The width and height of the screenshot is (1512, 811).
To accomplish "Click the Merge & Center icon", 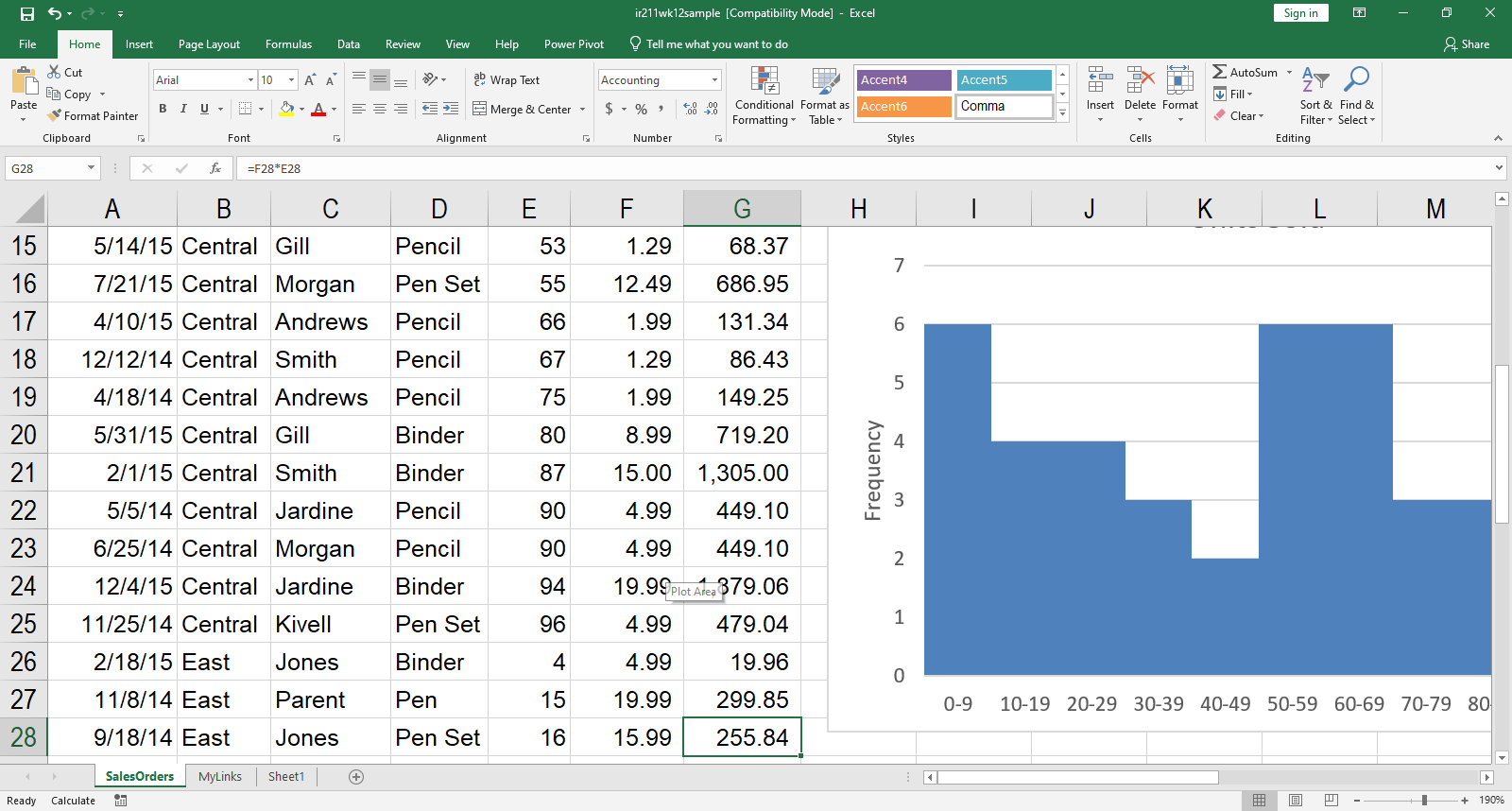I will click(x=480, y=109).
